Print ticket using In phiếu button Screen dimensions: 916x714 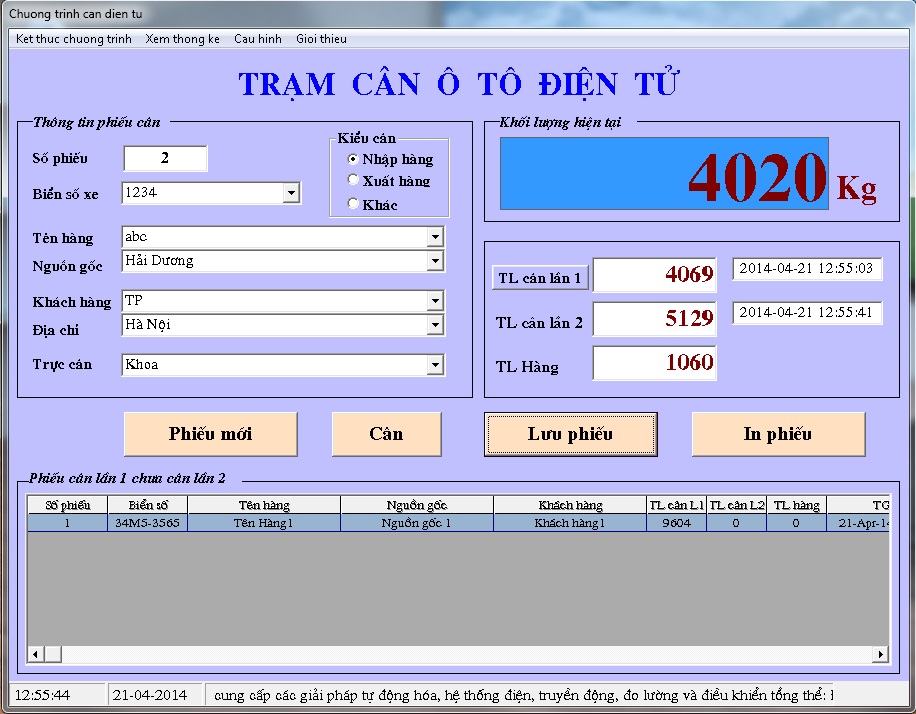(777, 434)
